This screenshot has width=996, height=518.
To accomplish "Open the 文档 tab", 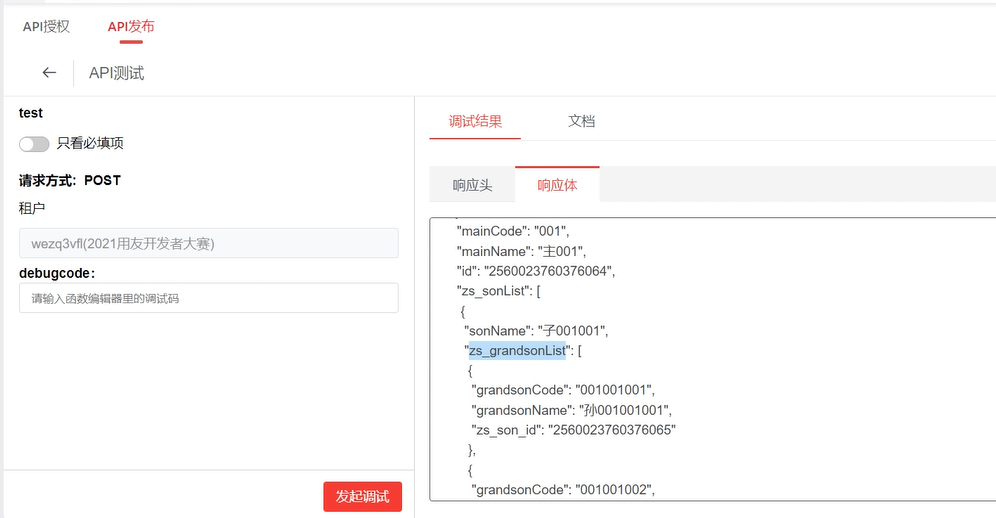I will coord(581,121).
